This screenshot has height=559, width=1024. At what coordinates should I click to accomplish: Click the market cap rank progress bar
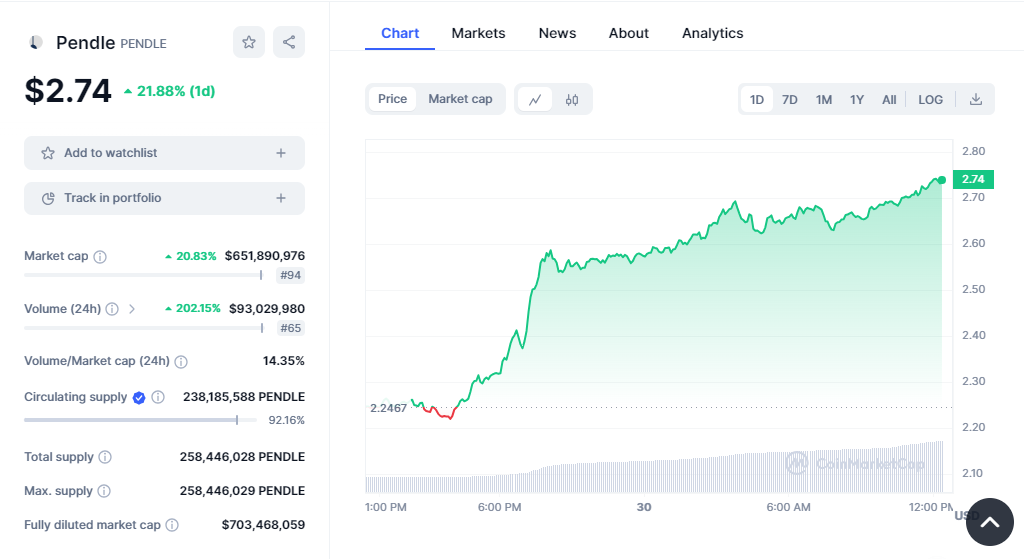(x=144, y=276)
